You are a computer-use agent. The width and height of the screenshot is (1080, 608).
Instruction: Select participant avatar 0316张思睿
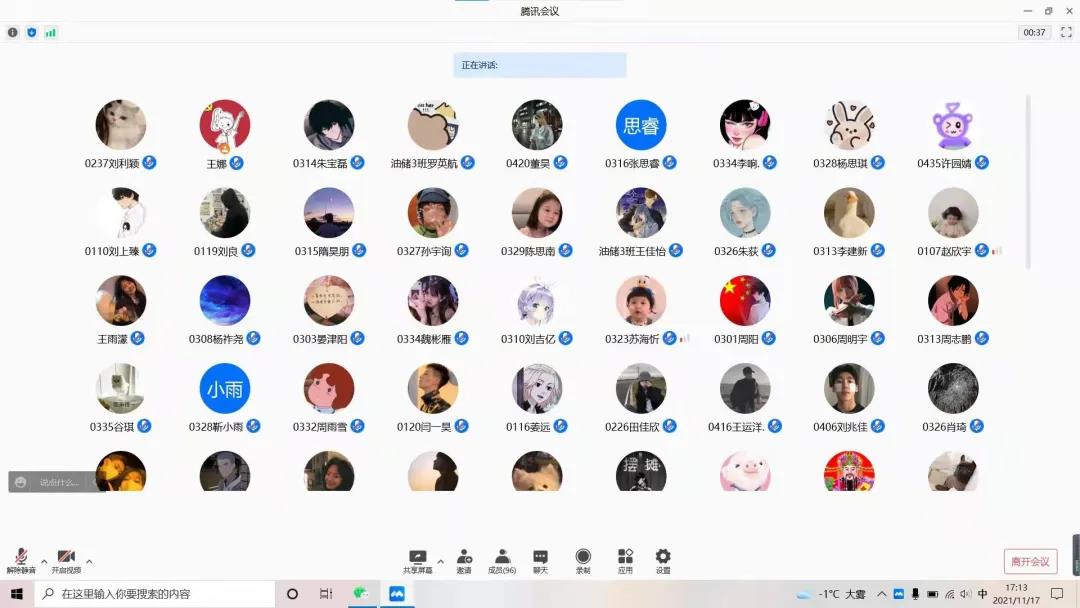click(641, 125)
